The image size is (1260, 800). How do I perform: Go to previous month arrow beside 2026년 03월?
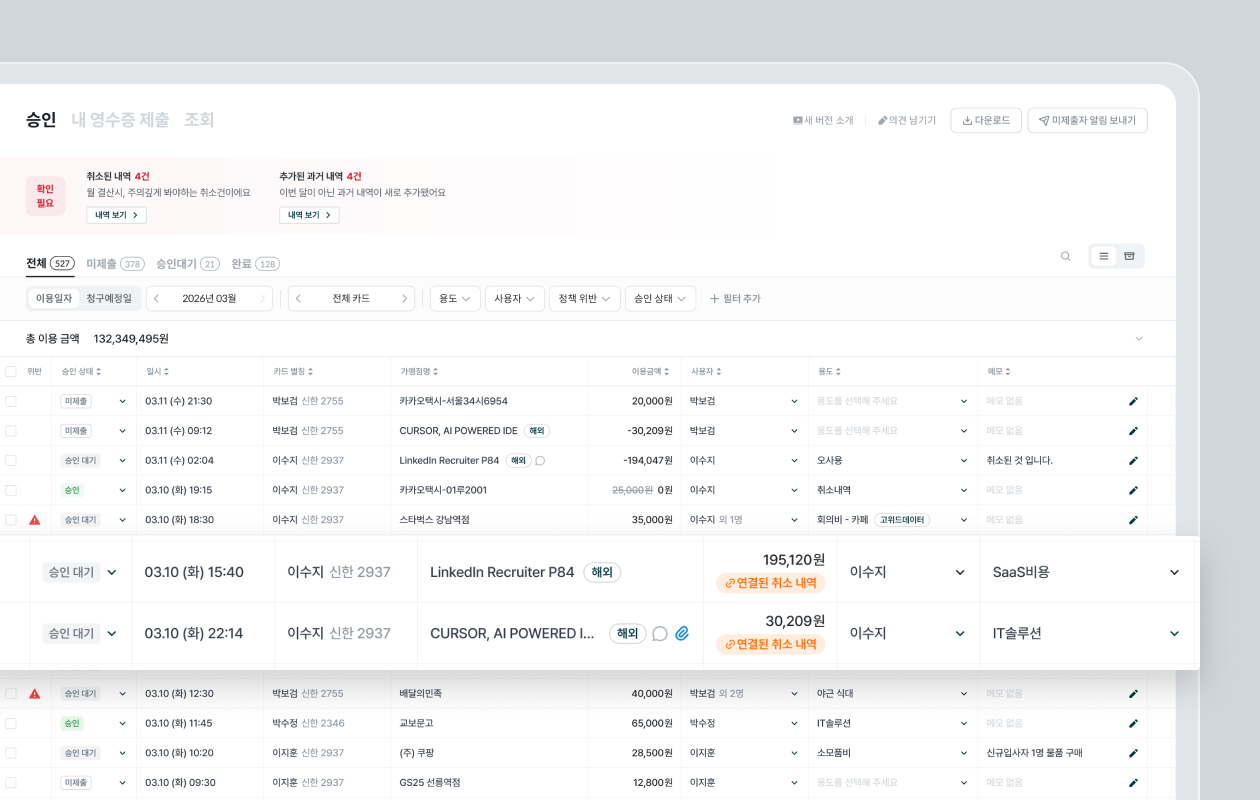[x=157, y=298]
